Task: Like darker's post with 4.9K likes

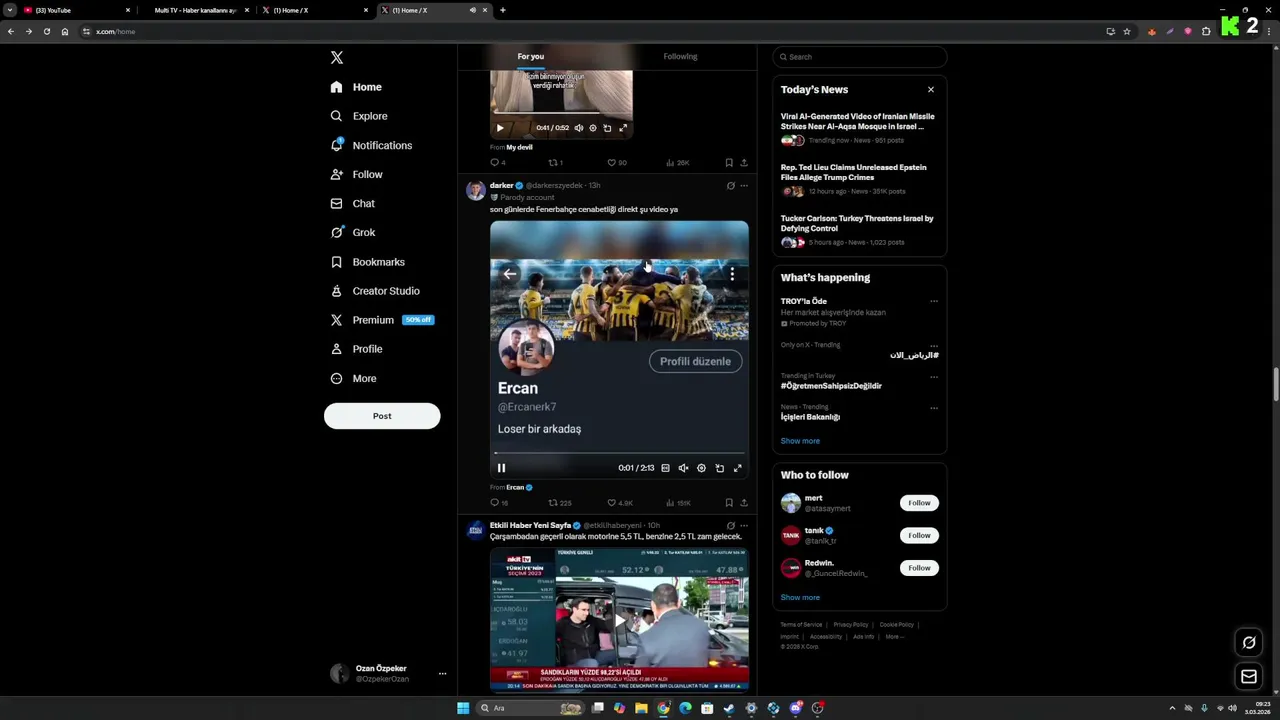Action: click(620, 502)
